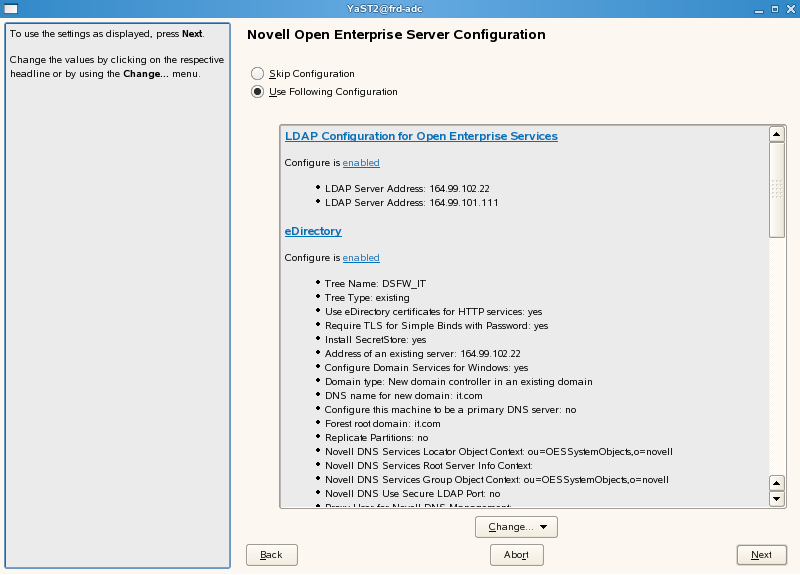Open the window menu icon in title bar

coord(9,8)
